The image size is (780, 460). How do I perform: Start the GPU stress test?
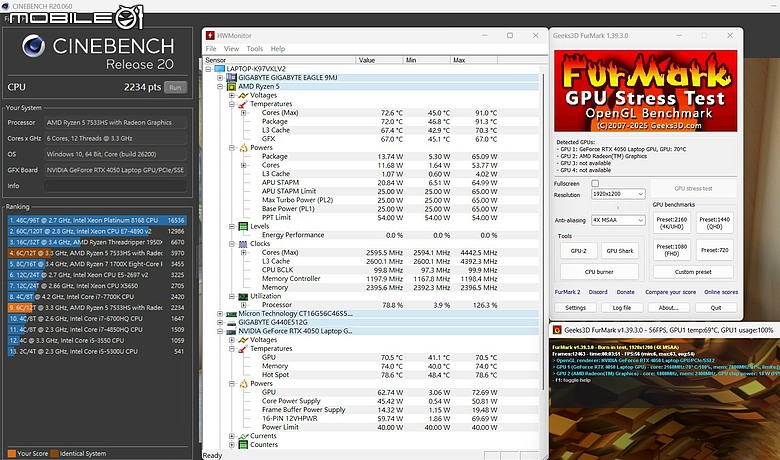coord(693,188)
